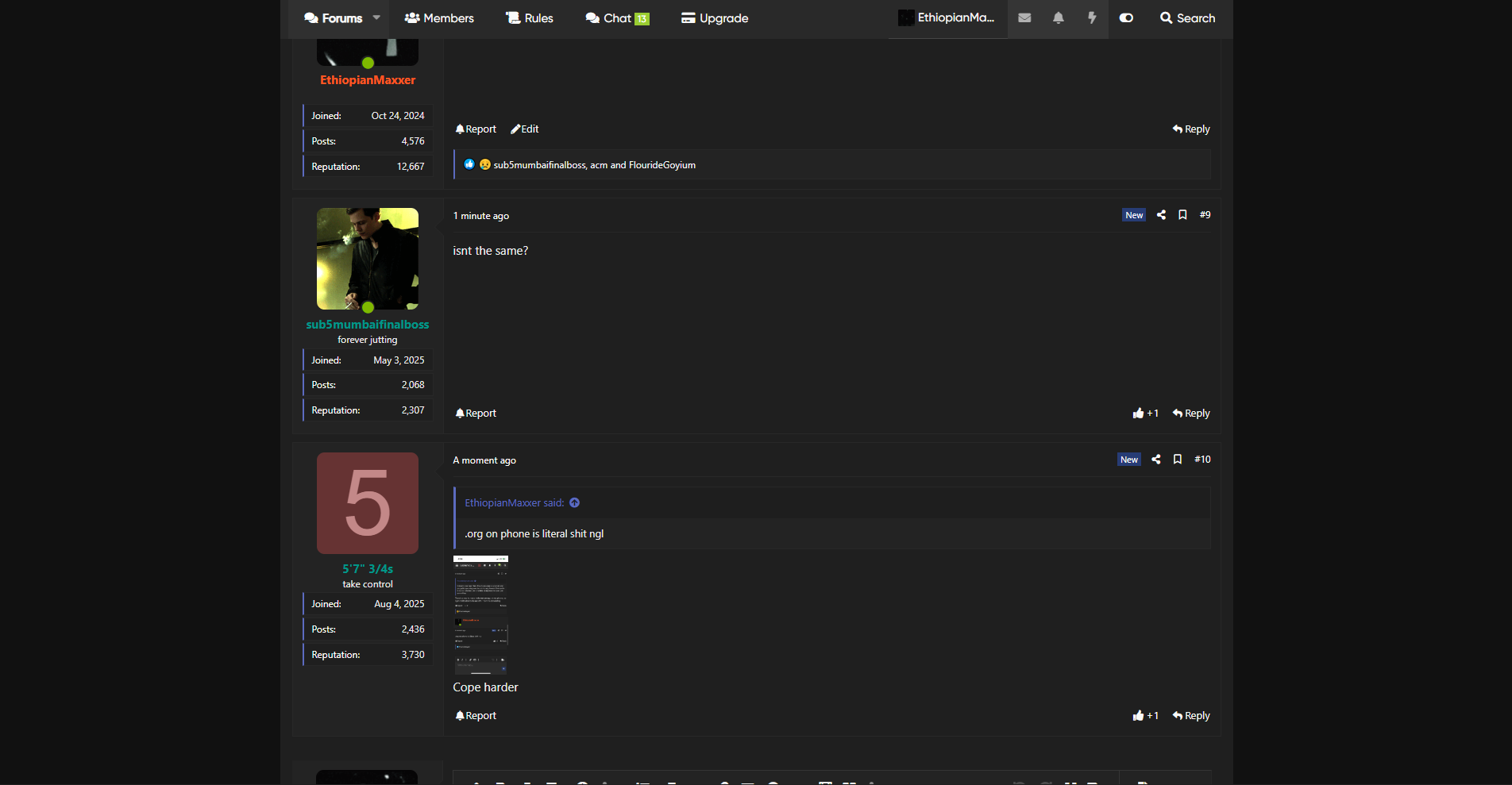Image resolution: width=1512 pixels, height=785 pixels.
Task: Expand the Forums dropdown arrow
Action: pos(376,17)
